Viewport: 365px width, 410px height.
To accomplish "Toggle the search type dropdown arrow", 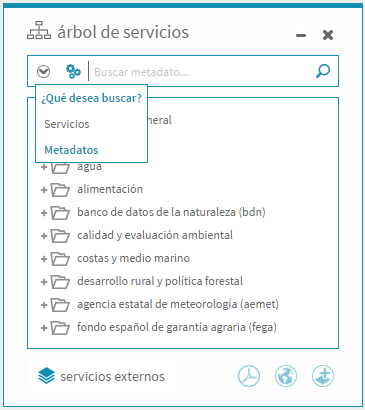I will (x=43, y=71).
